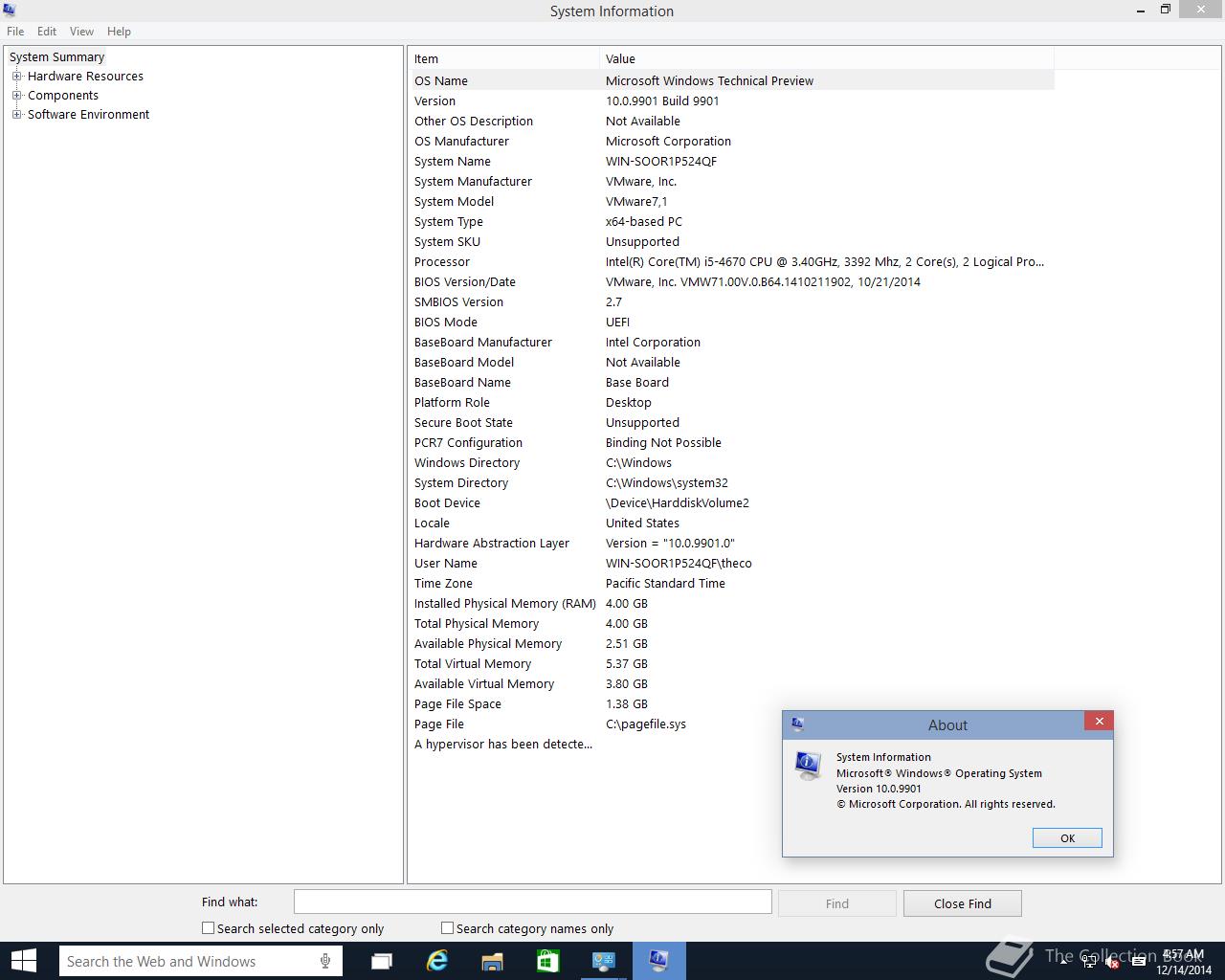
Task: Expand the Software Environment tree node
Action: point(16,115)
